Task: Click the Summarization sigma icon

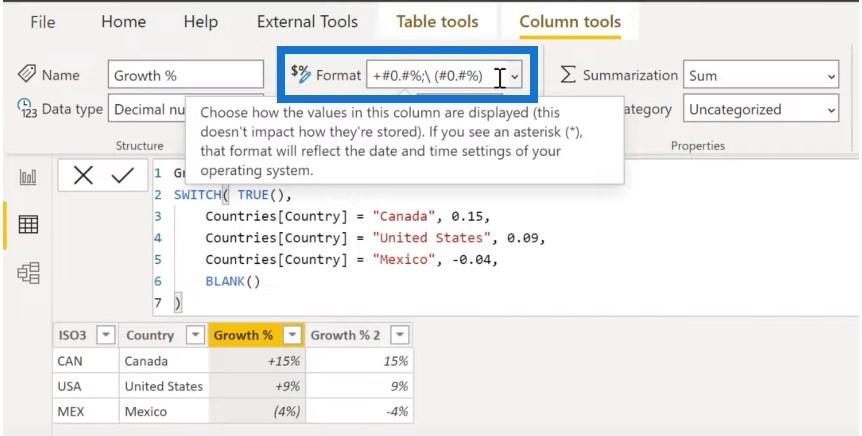Action: click(568, 75)
